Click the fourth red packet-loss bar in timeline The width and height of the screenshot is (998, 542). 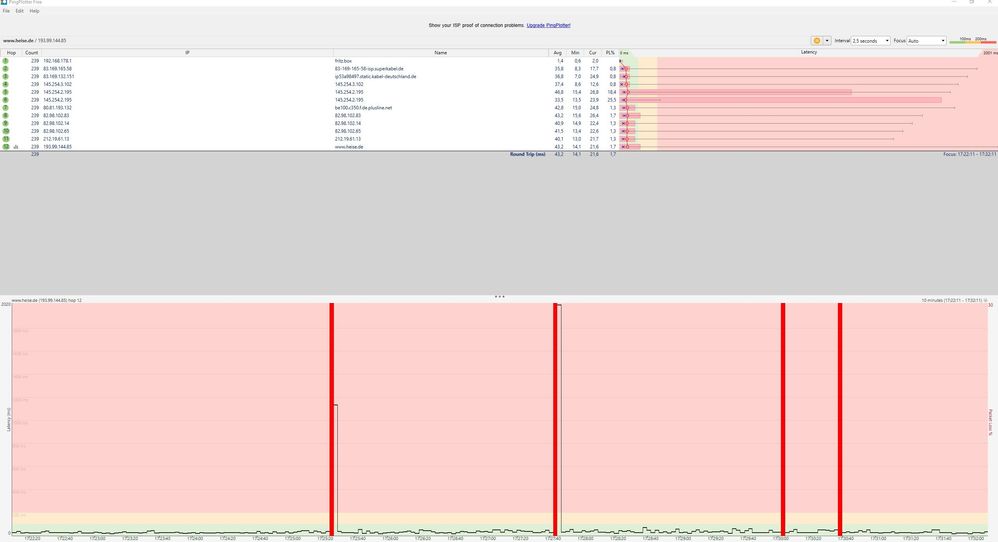pos(840,419)
